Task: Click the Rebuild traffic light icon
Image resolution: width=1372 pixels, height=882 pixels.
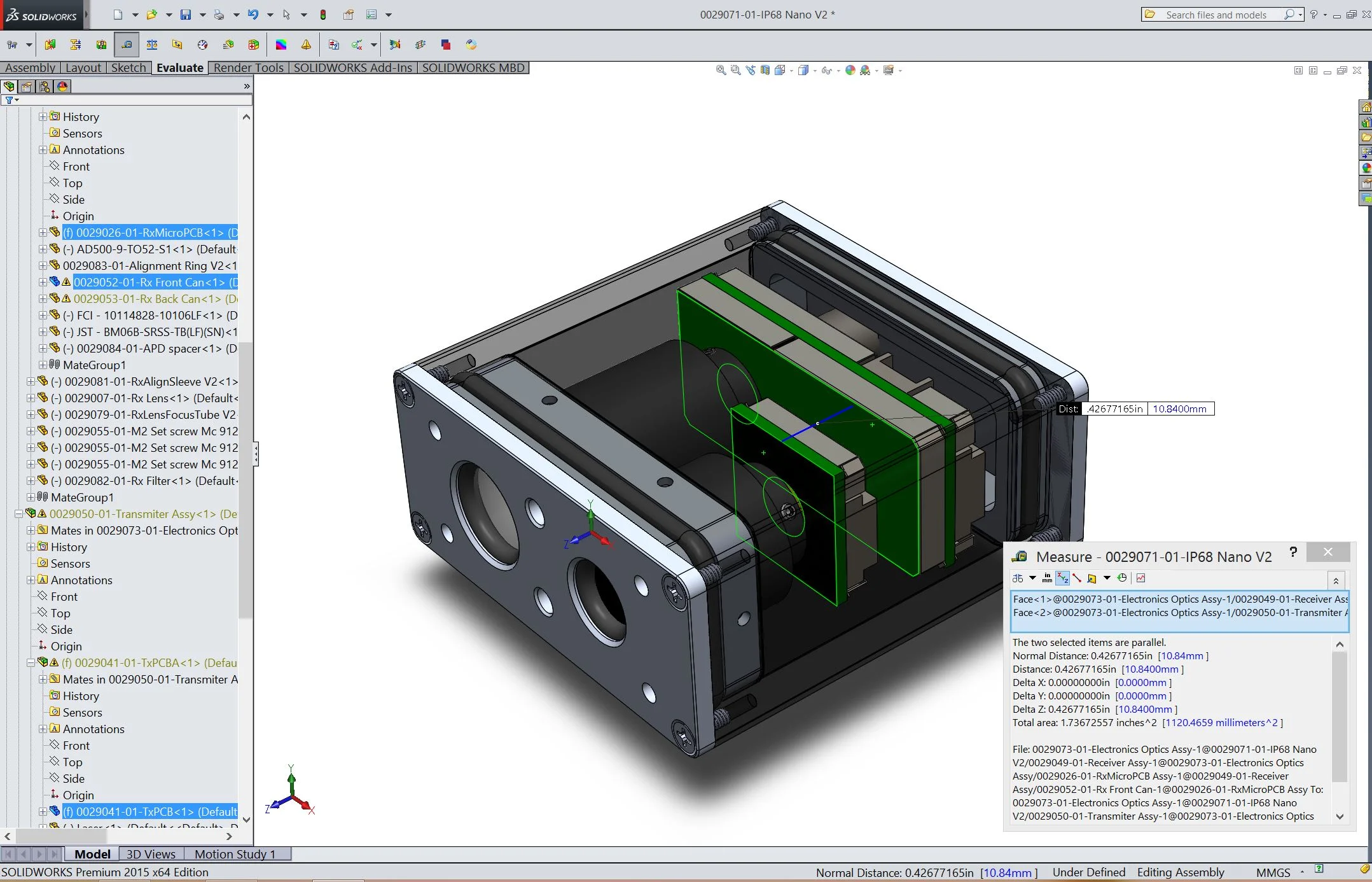Action: (x=323, y=15)
